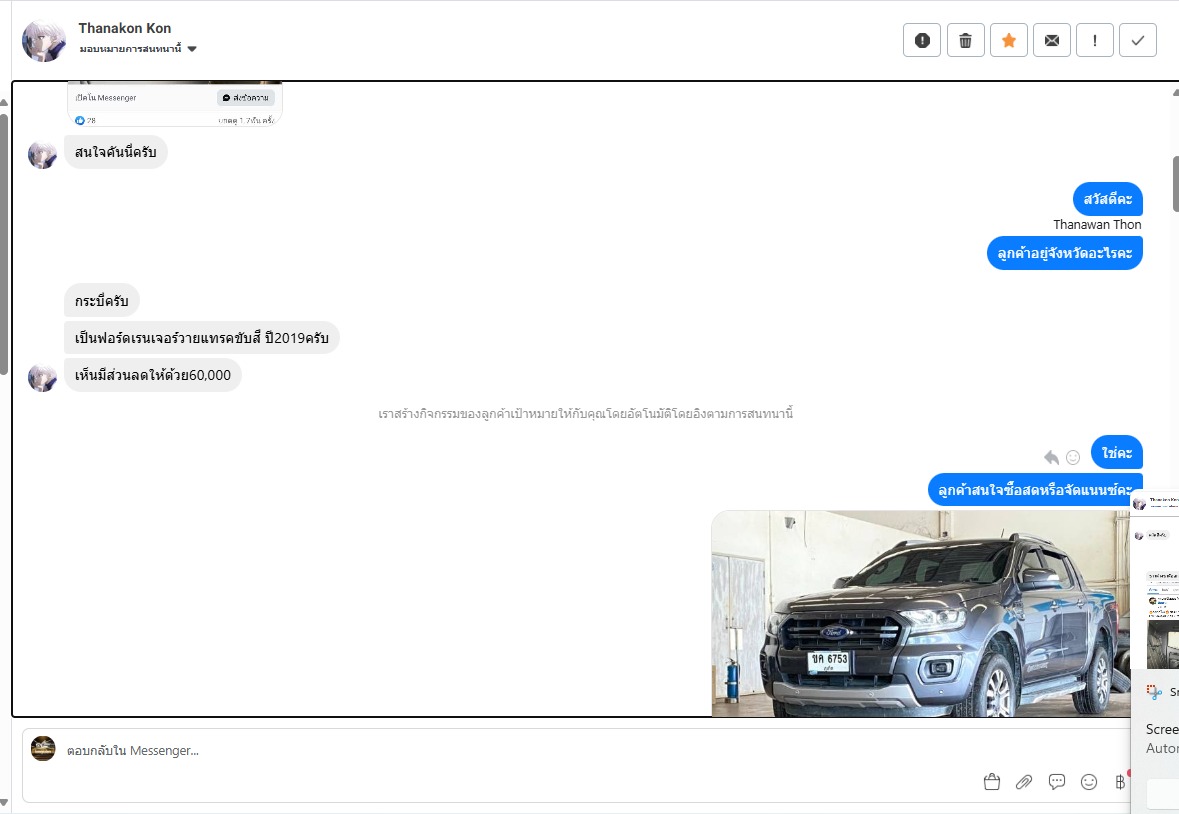The width and height of the screenshot is (1179, 814).
Task: Mark conversation as spam via exclamation circle icon
Action: (x=922, y=40)
